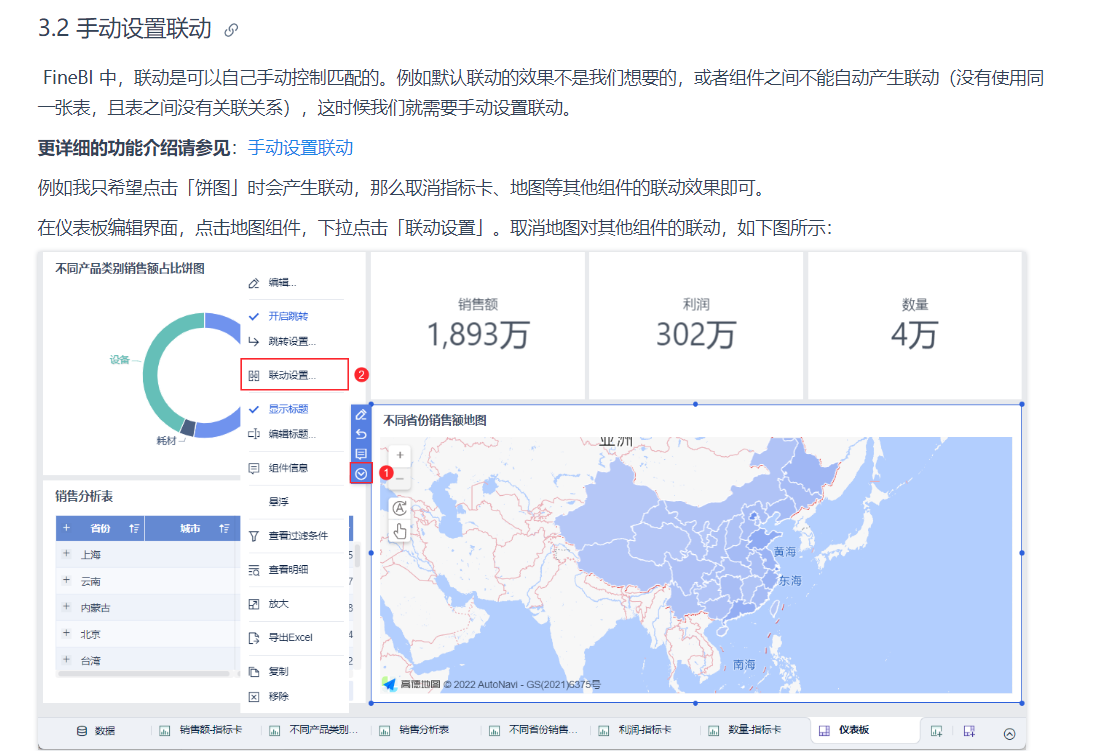This screenshot has width=1095, height=751.
Task: Choose 联动设置 from the context menu
Action: point(295,375)
